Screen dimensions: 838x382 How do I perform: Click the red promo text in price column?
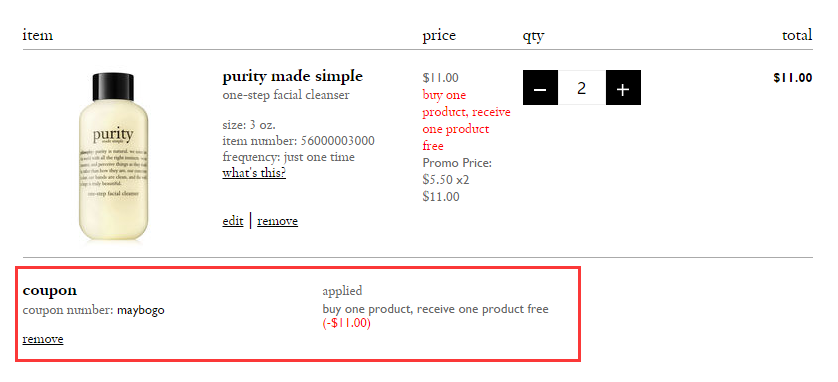click(466, 121)
